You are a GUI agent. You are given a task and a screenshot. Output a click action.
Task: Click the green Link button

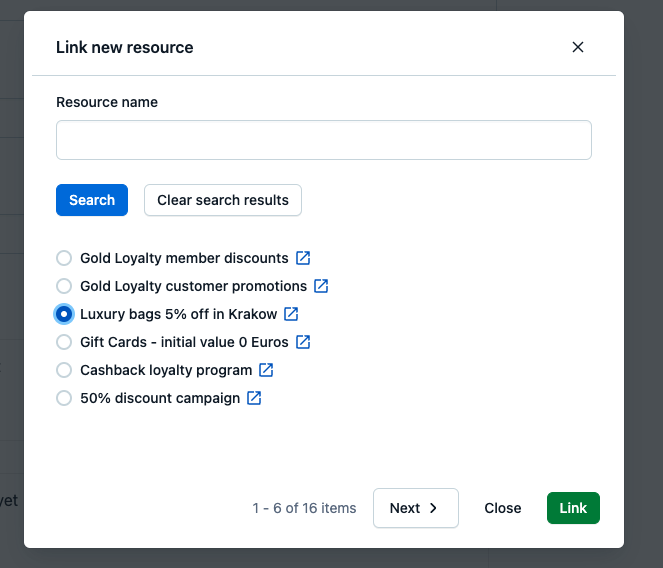(573, 508)
